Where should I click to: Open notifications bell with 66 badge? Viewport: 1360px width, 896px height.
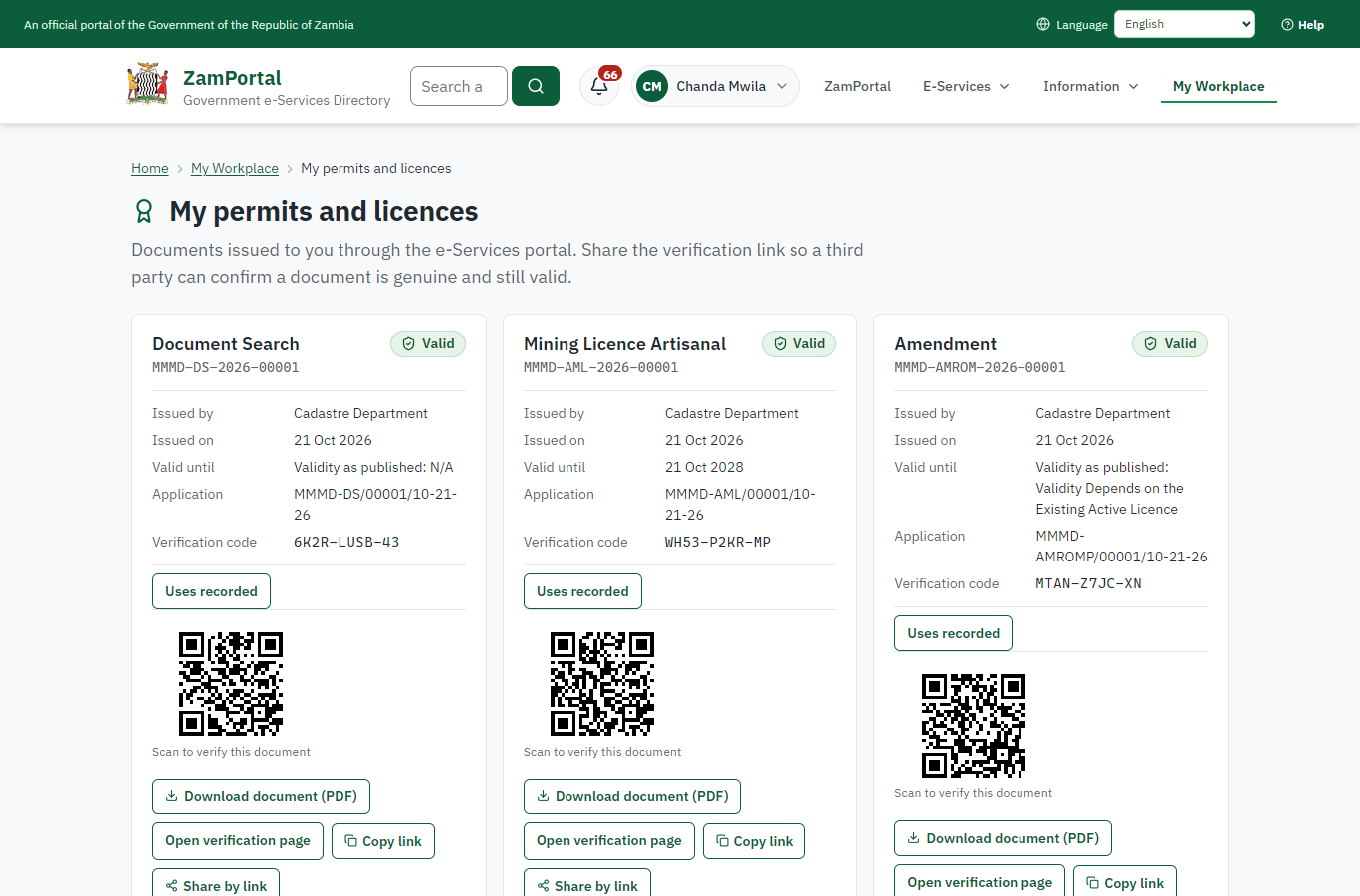point(599,86)
